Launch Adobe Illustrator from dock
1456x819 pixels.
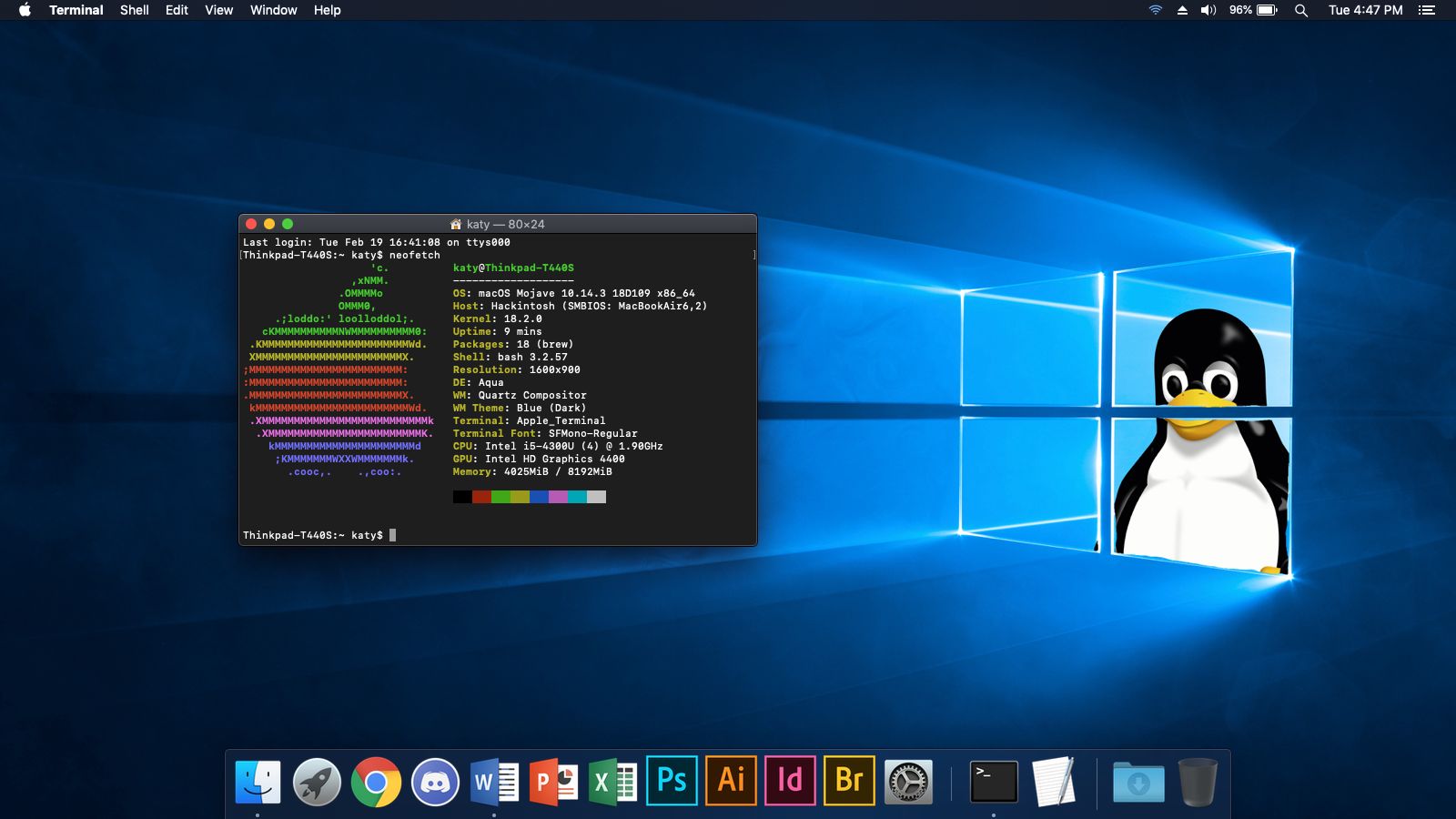[x=731, y=781]
